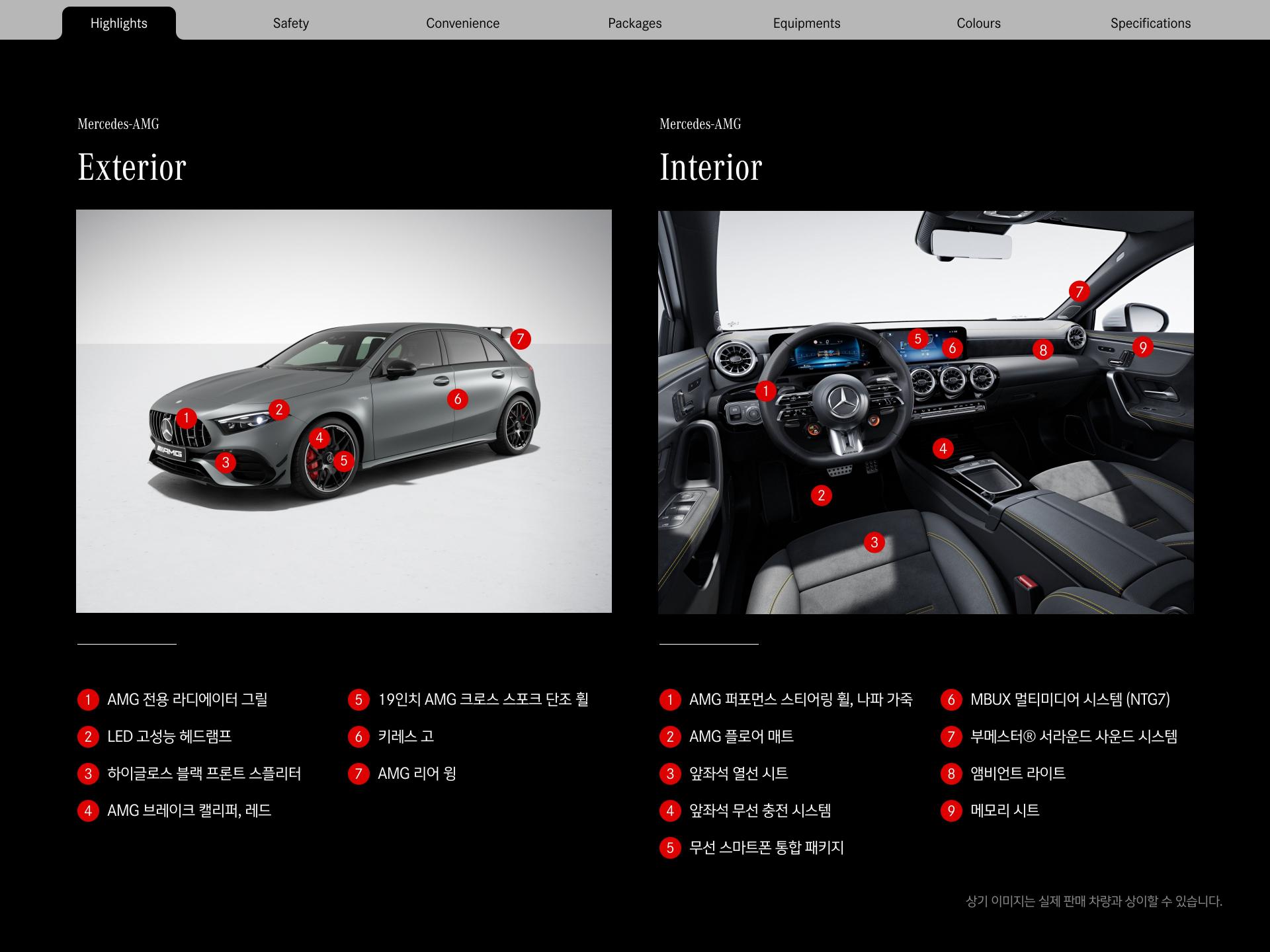Image resolution: width=1270 pixels, height=952 pixels.
Task: Click legend badge 1 beside AMG 전용 라디에이터 그릴
Action: pyautogui.click(x=88, y=700)
